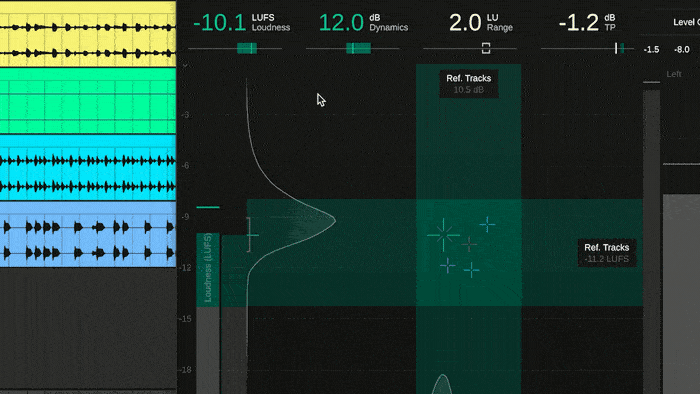Select the purple crosshair reference marker
The image size is (700, 394).
point(447,266)
